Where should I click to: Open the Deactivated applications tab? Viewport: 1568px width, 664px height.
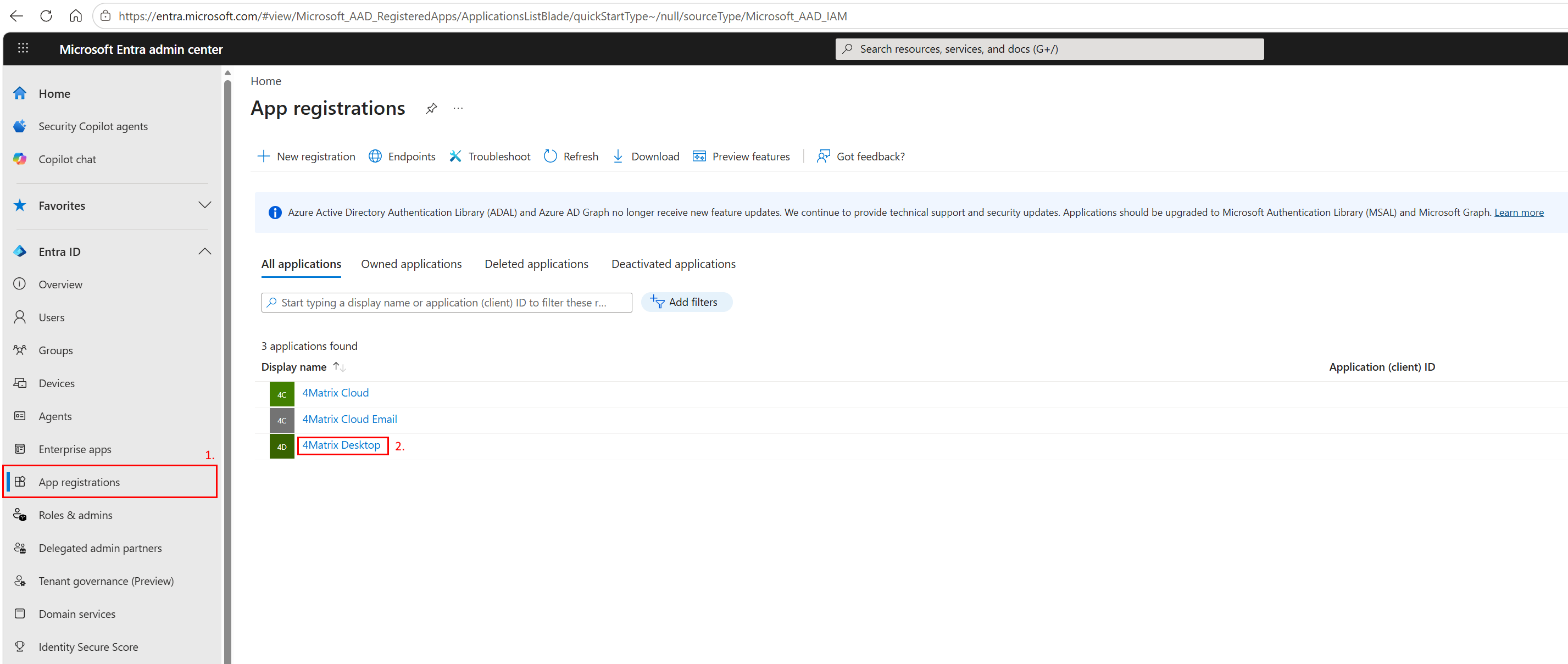point(673,264)
